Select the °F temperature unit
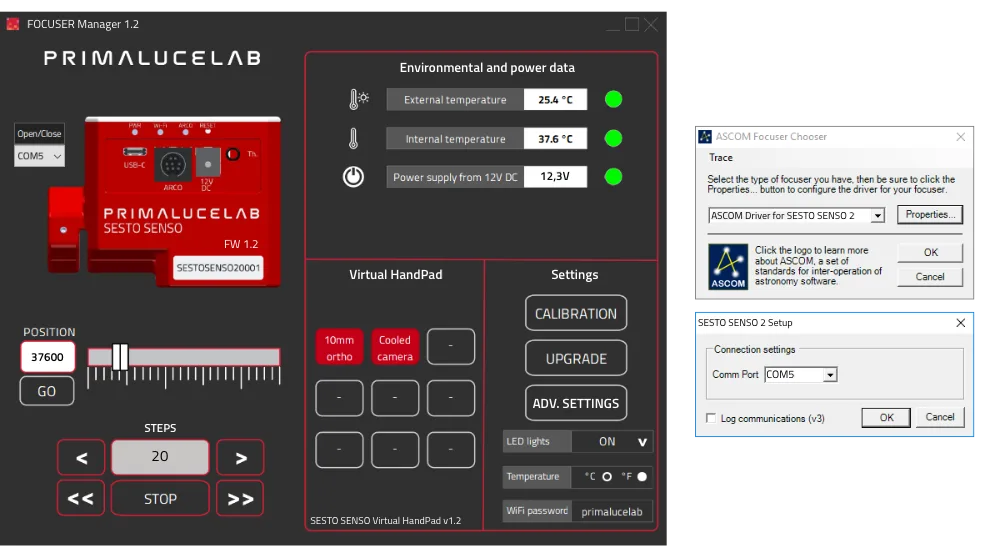Screen dimensions: 1000x558 pos(642,477)
